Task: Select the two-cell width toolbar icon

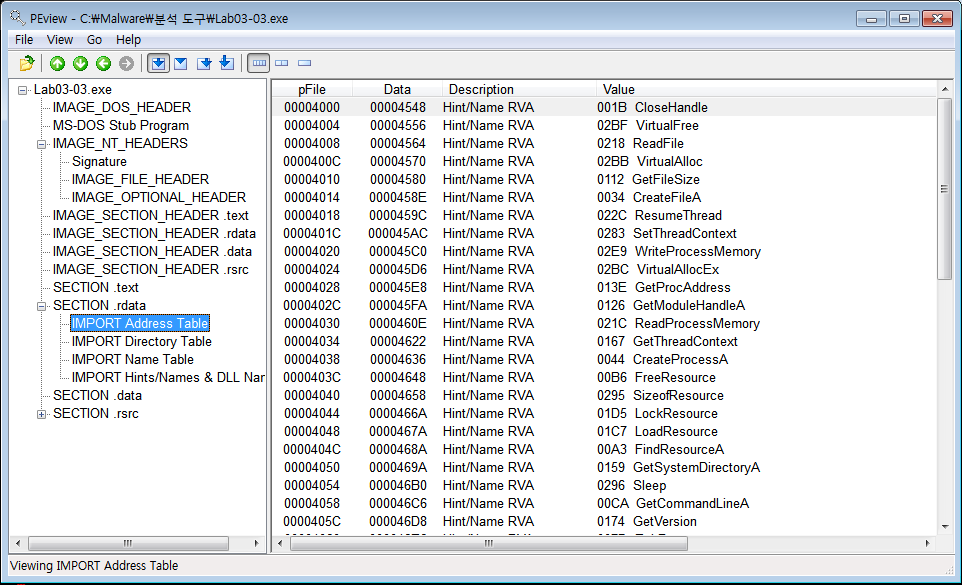Action: (x=282, y=63)
